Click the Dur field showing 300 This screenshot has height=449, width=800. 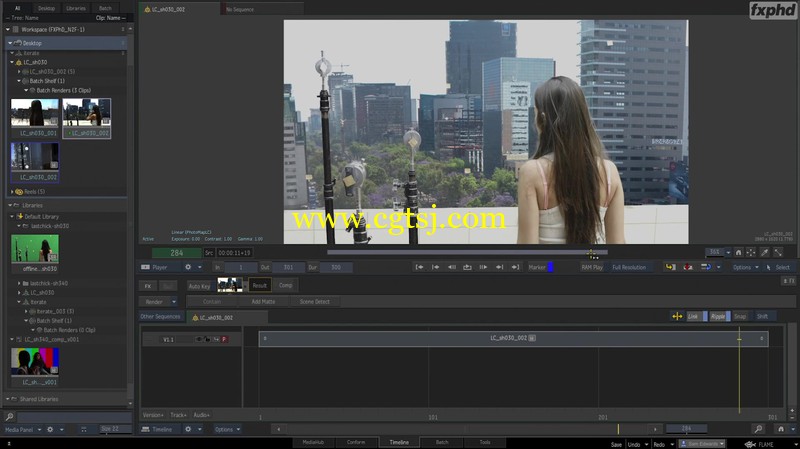click(336, 267)
